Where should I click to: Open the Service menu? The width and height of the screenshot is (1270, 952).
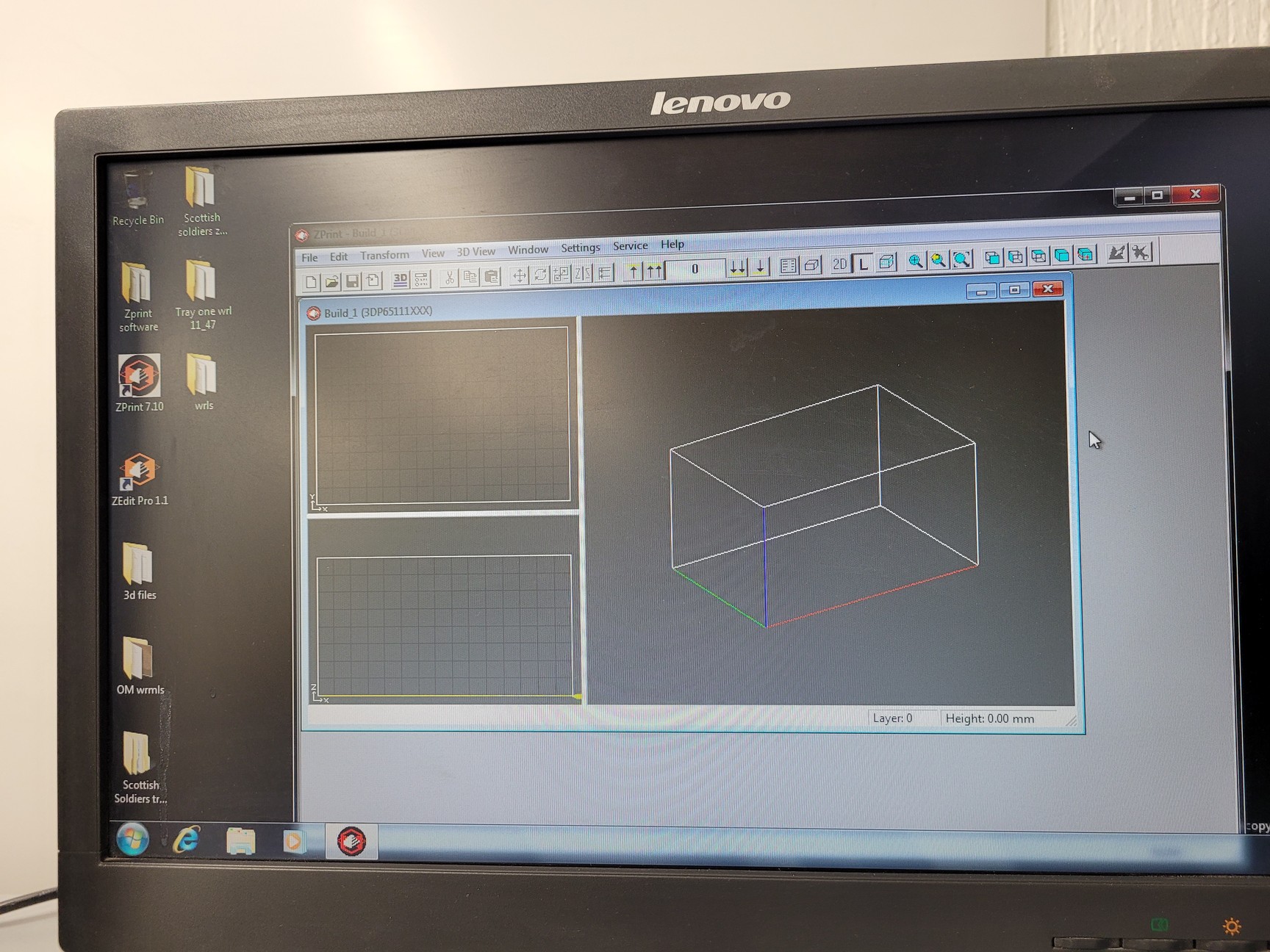pyautogui.click(x=629, y=246)
